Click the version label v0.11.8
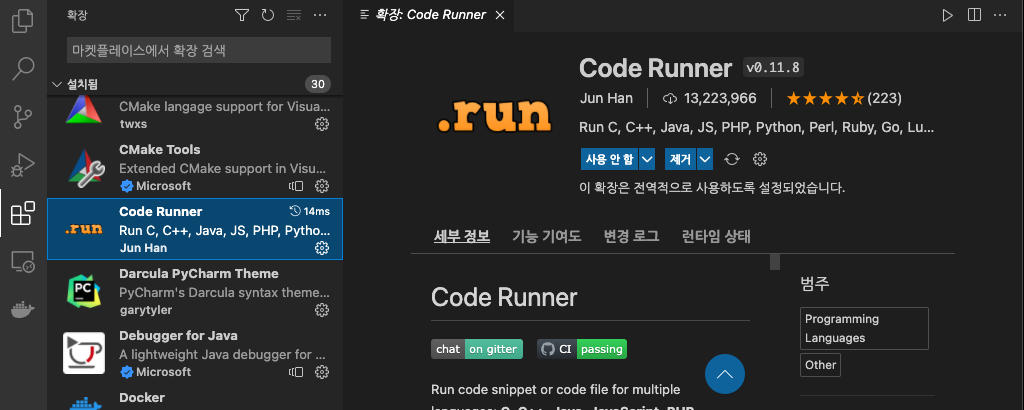 pos(773,67)
